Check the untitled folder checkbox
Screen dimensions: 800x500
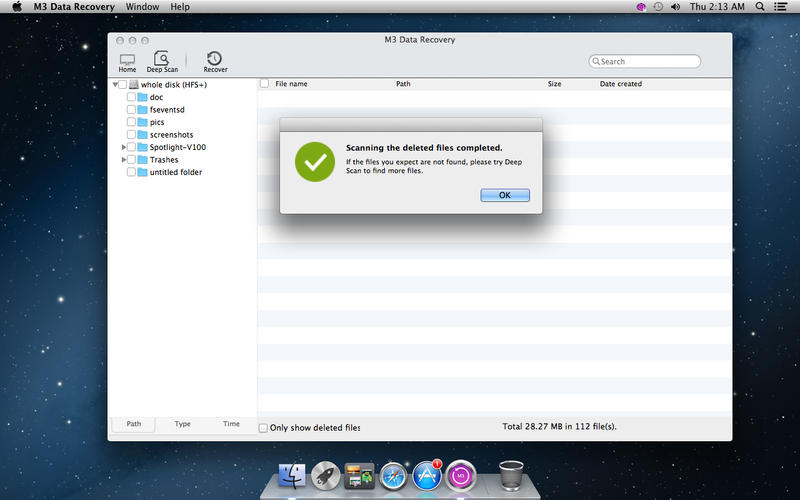point(131,172)
